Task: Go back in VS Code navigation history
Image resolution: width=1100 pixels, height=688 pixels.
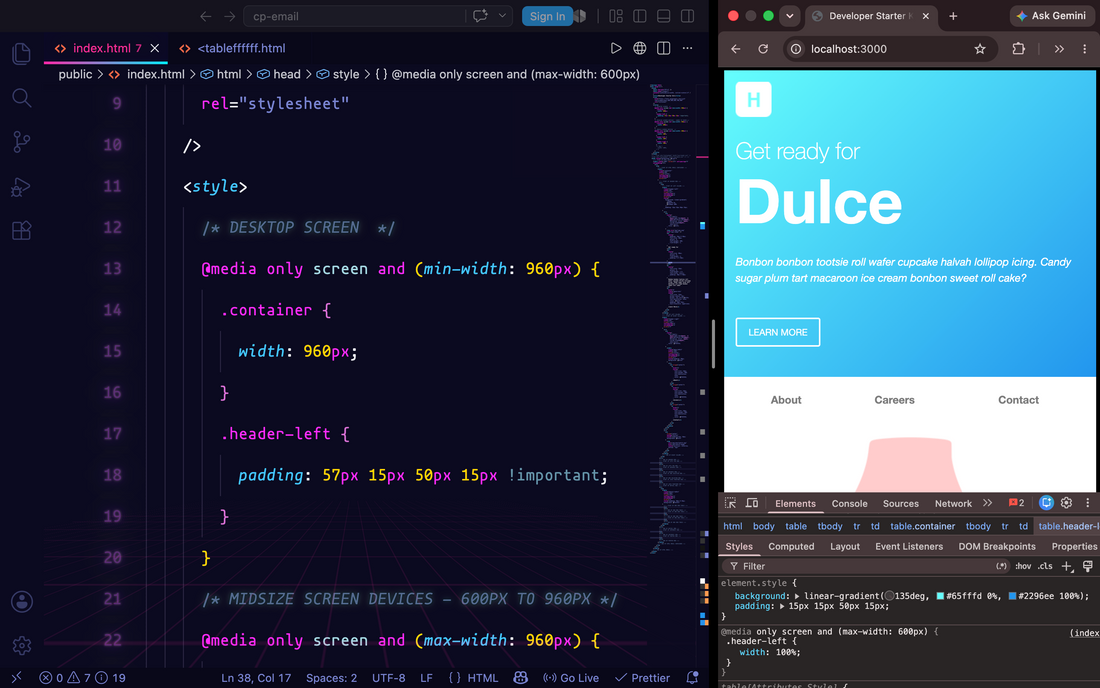Action: (x=206, y=16)
